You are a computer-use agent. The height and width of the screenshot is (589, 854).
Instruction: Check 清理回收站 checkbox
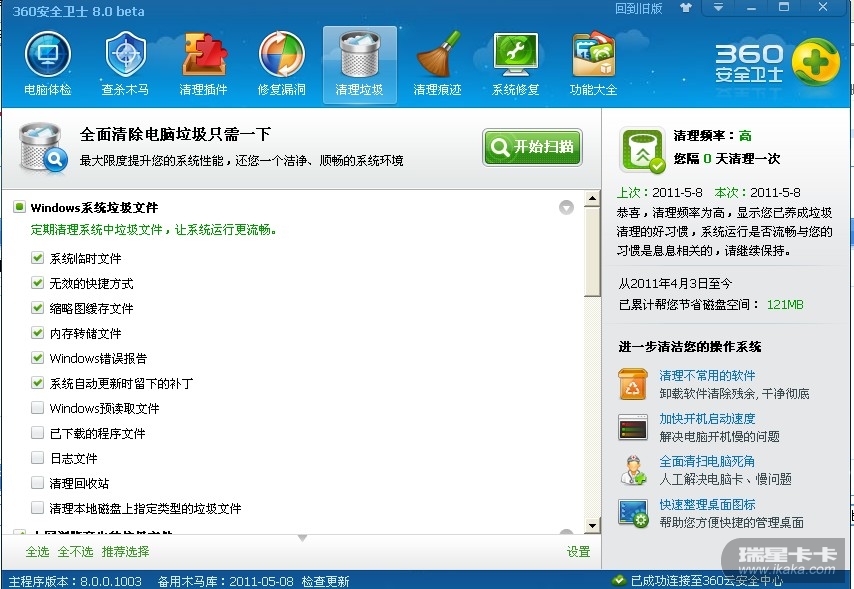click(x=37, y=482)
